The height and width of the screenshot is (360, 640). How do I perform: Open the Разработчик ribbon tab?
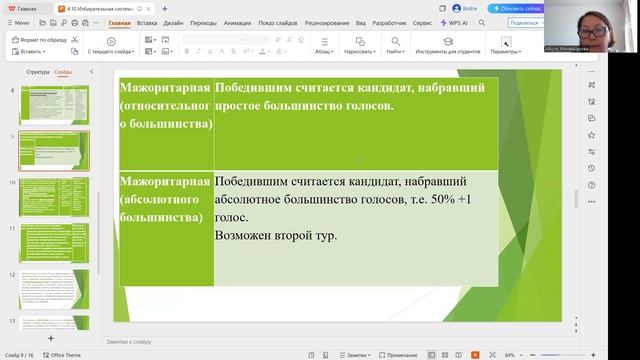click(x=389, y=23)
